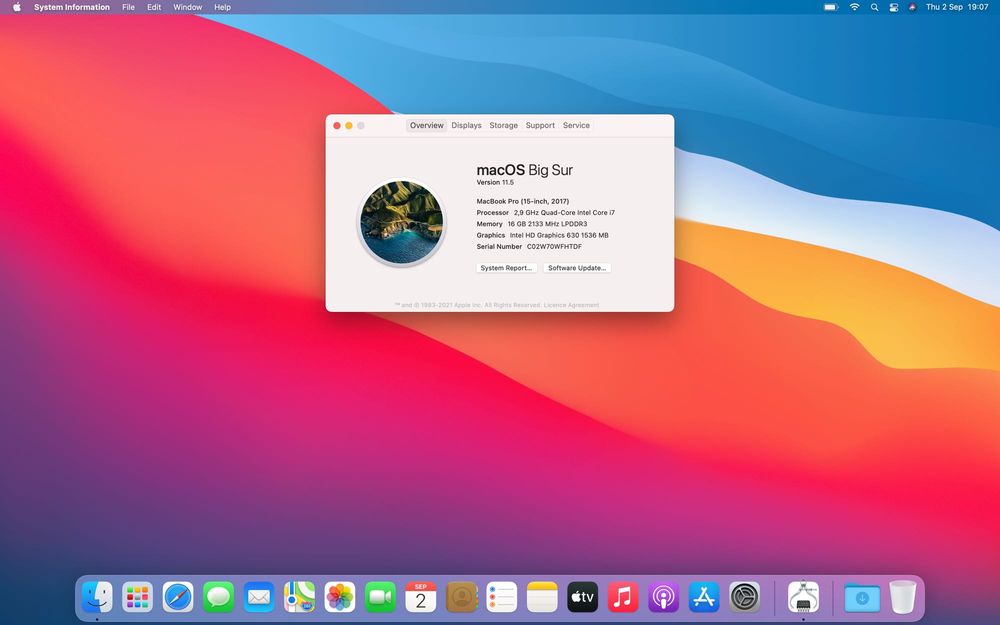Open Safari browser in the Dock

[178, 598]
